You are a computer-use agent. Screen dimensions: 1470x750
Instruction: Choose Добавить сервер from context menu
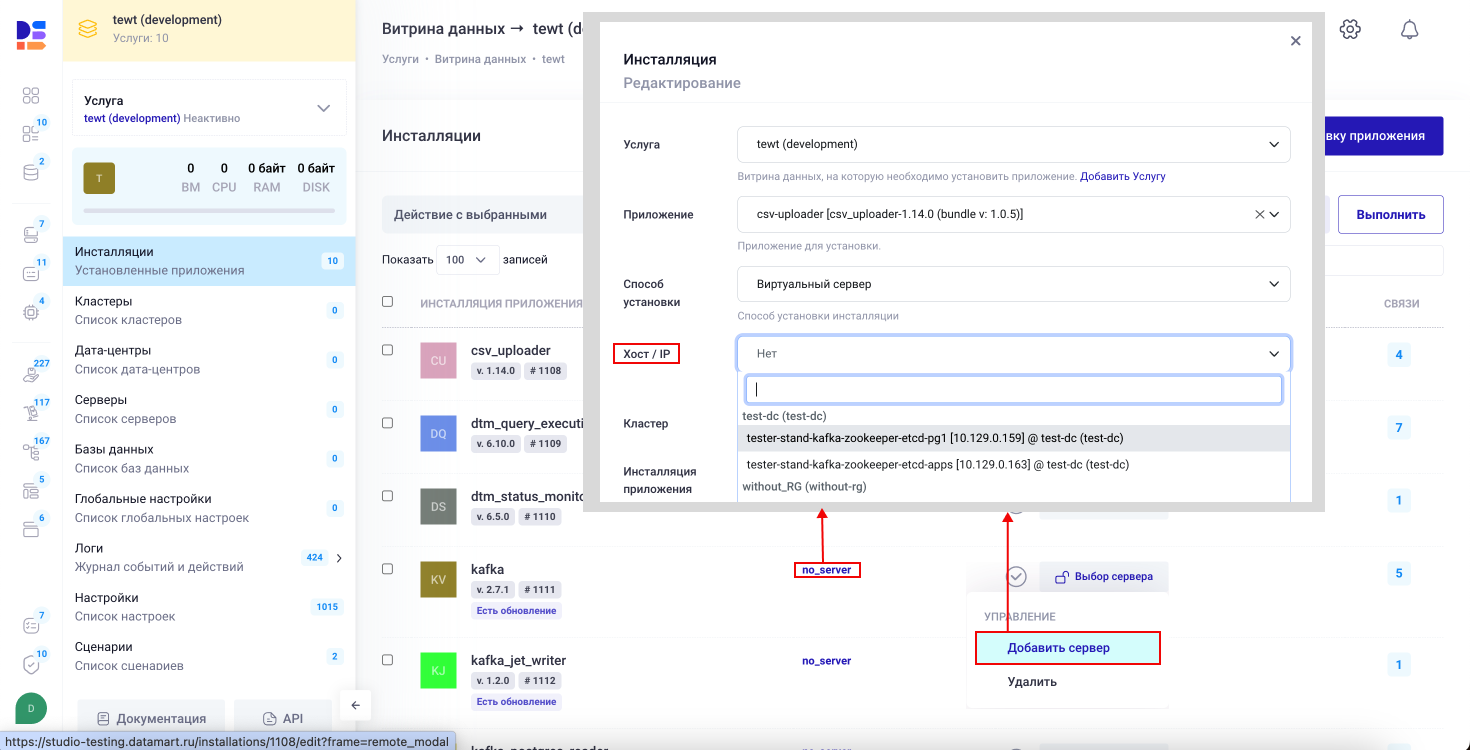1058,648
